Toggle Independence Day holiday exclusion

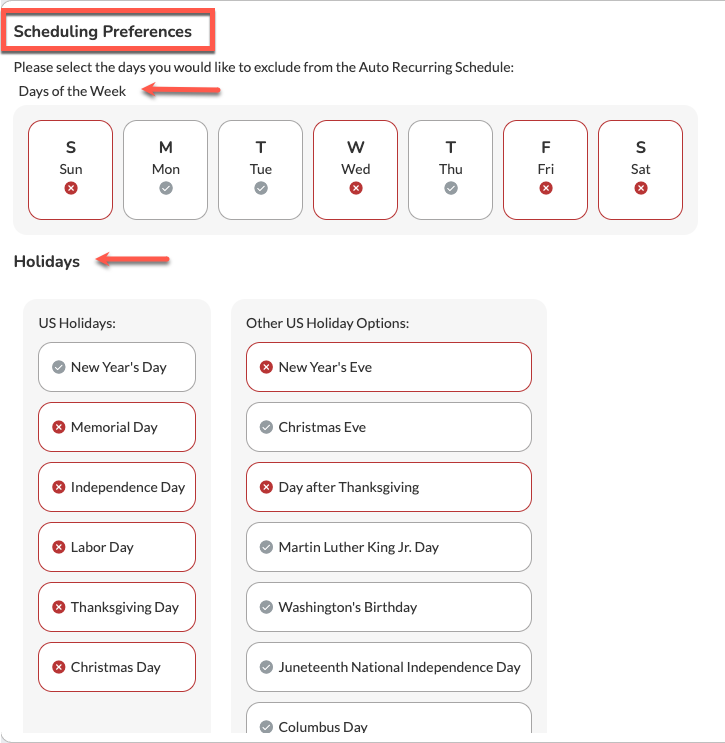pos(117,487)
